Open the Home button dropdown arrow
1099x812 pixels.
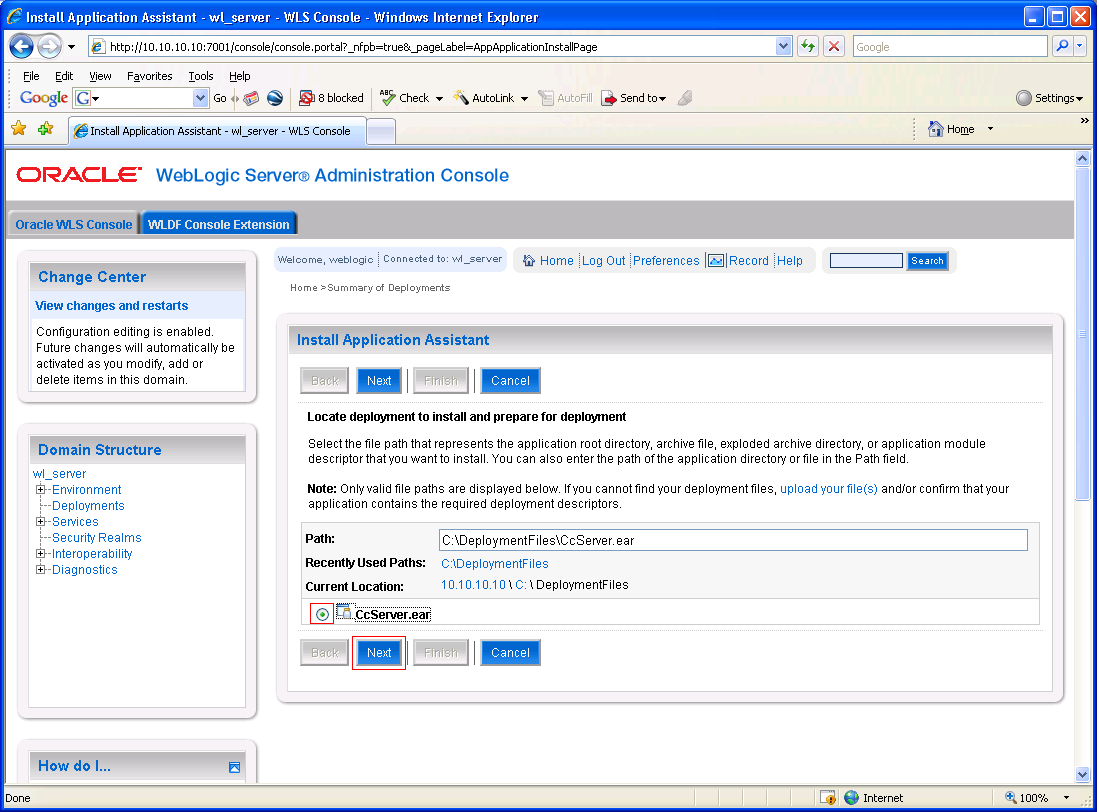pyautogui.click(x=990, y=129)
